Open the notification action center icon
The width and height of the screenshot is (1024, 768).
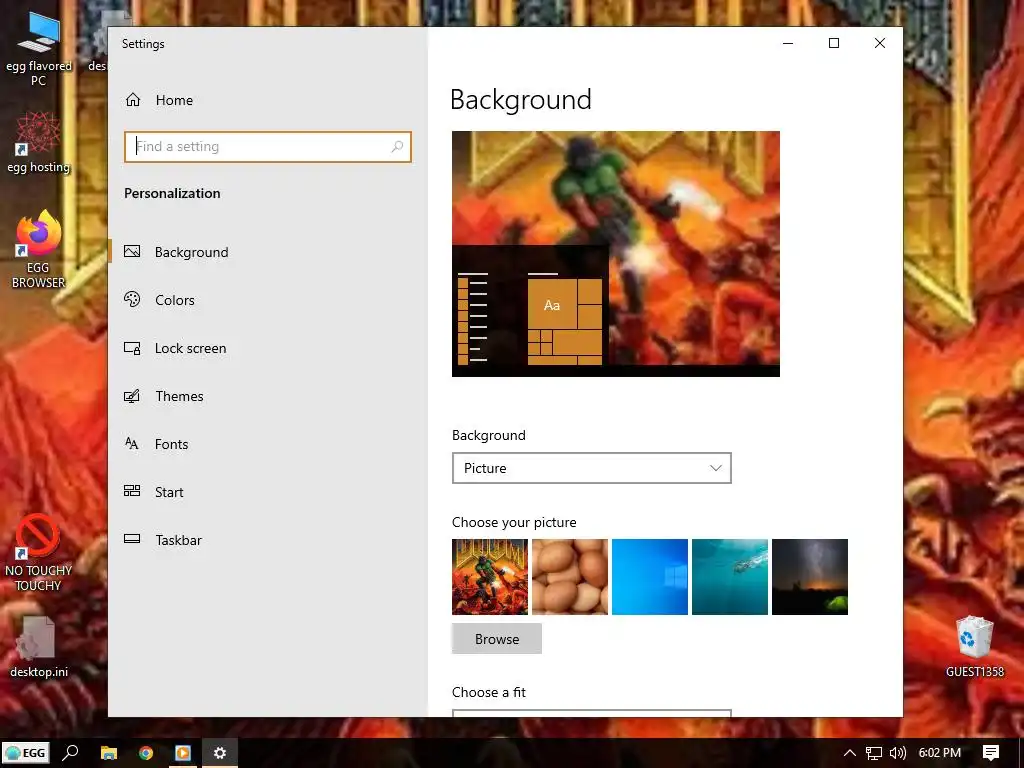point(991,753)
